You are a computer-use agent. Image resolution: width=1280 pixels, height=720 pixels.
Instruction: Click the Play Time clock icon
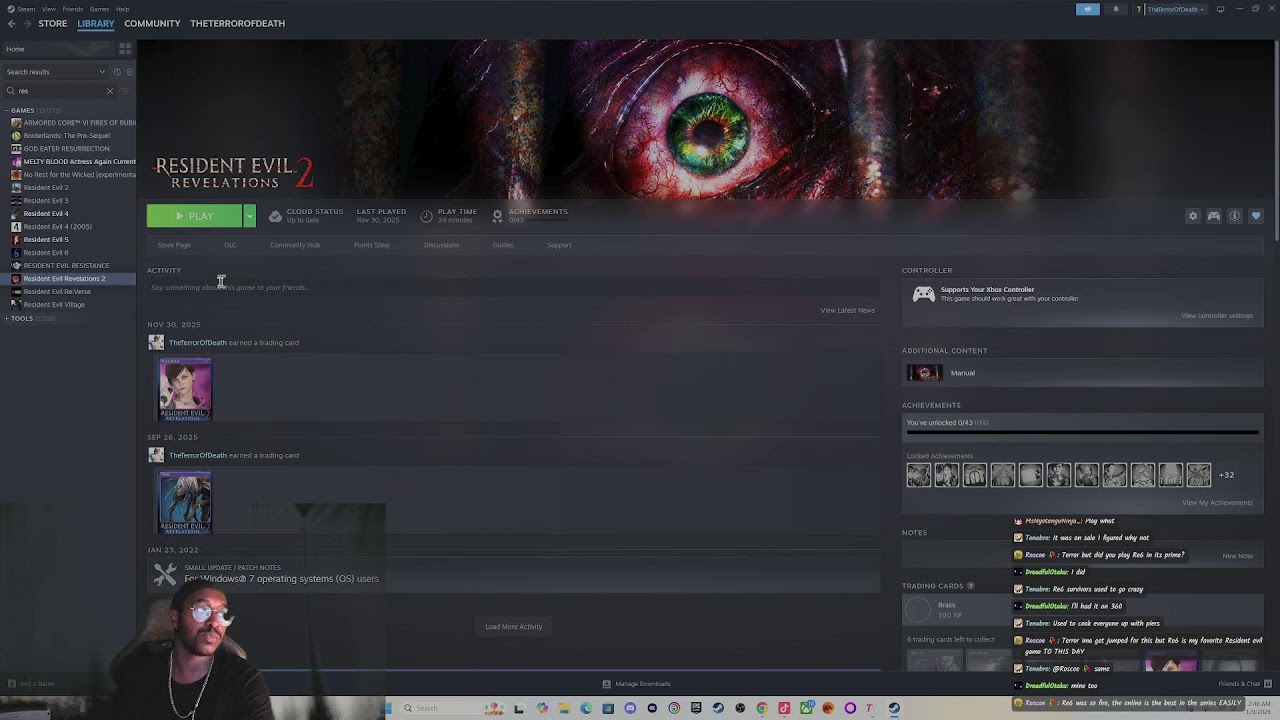tap(427, 216)
